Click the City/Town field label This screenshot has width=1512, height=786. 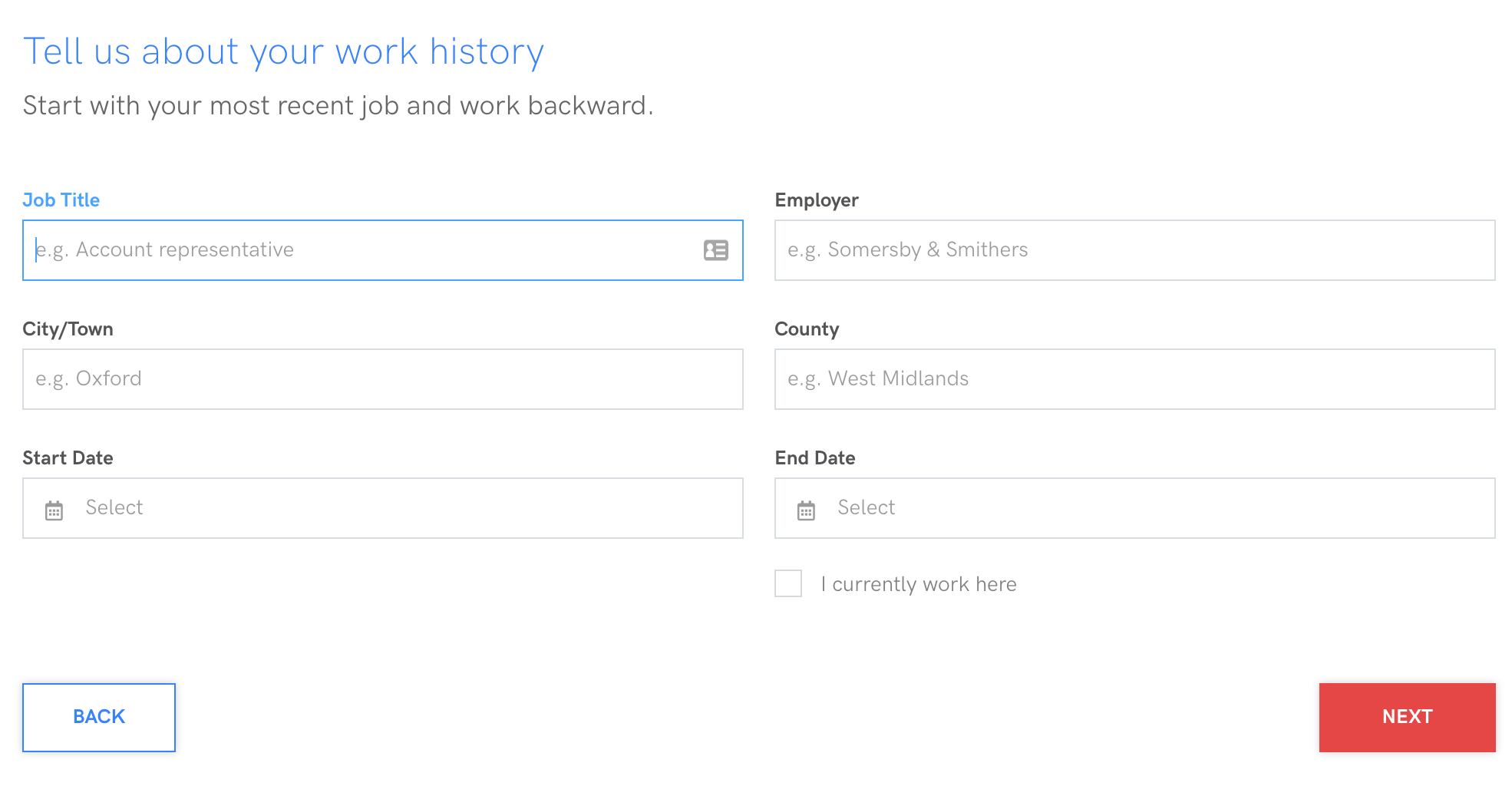[68, 329]
